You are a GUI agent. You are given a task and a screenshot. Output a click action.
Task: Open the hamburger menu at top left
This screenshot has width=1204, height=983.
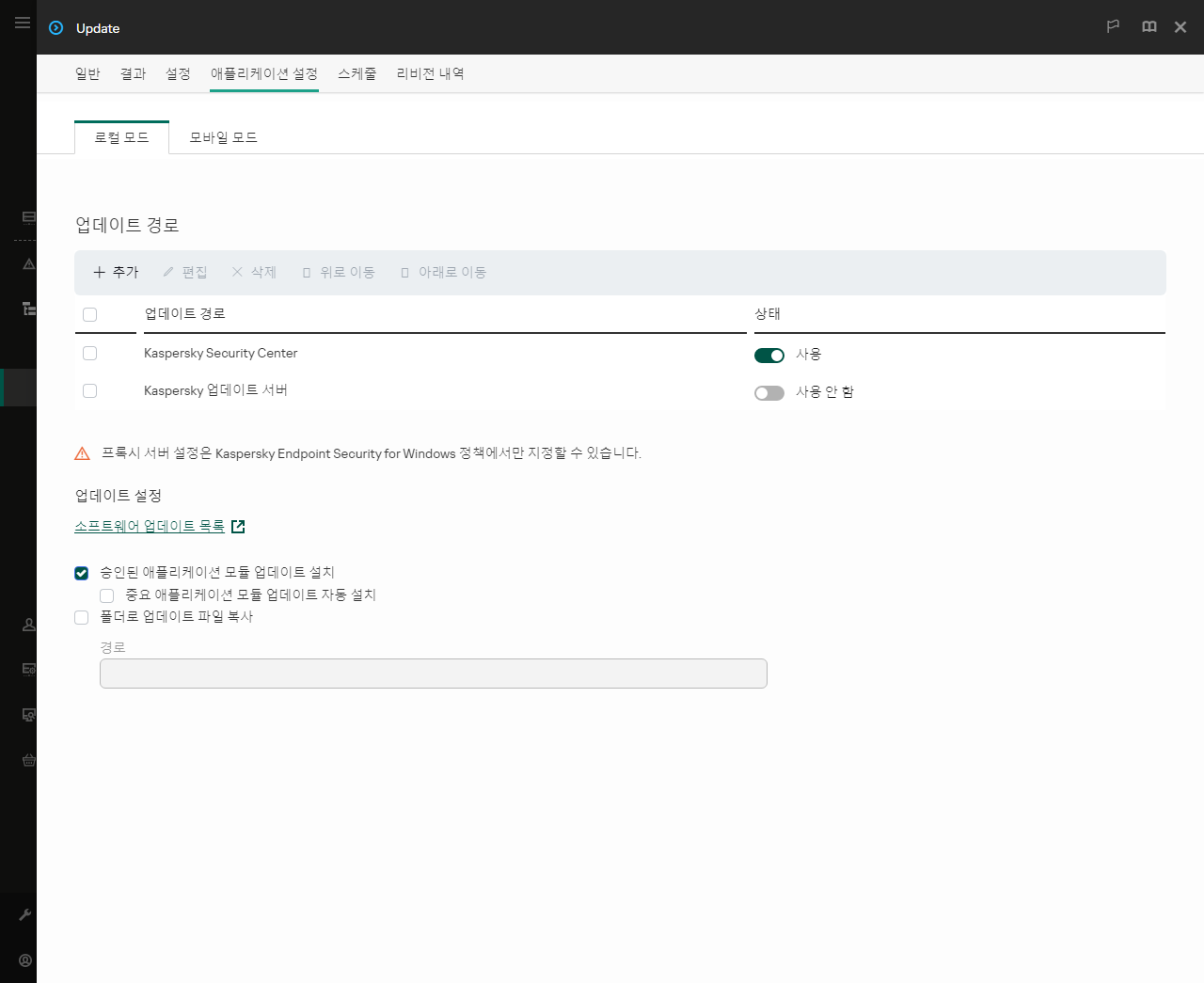[x=23, y=23]
